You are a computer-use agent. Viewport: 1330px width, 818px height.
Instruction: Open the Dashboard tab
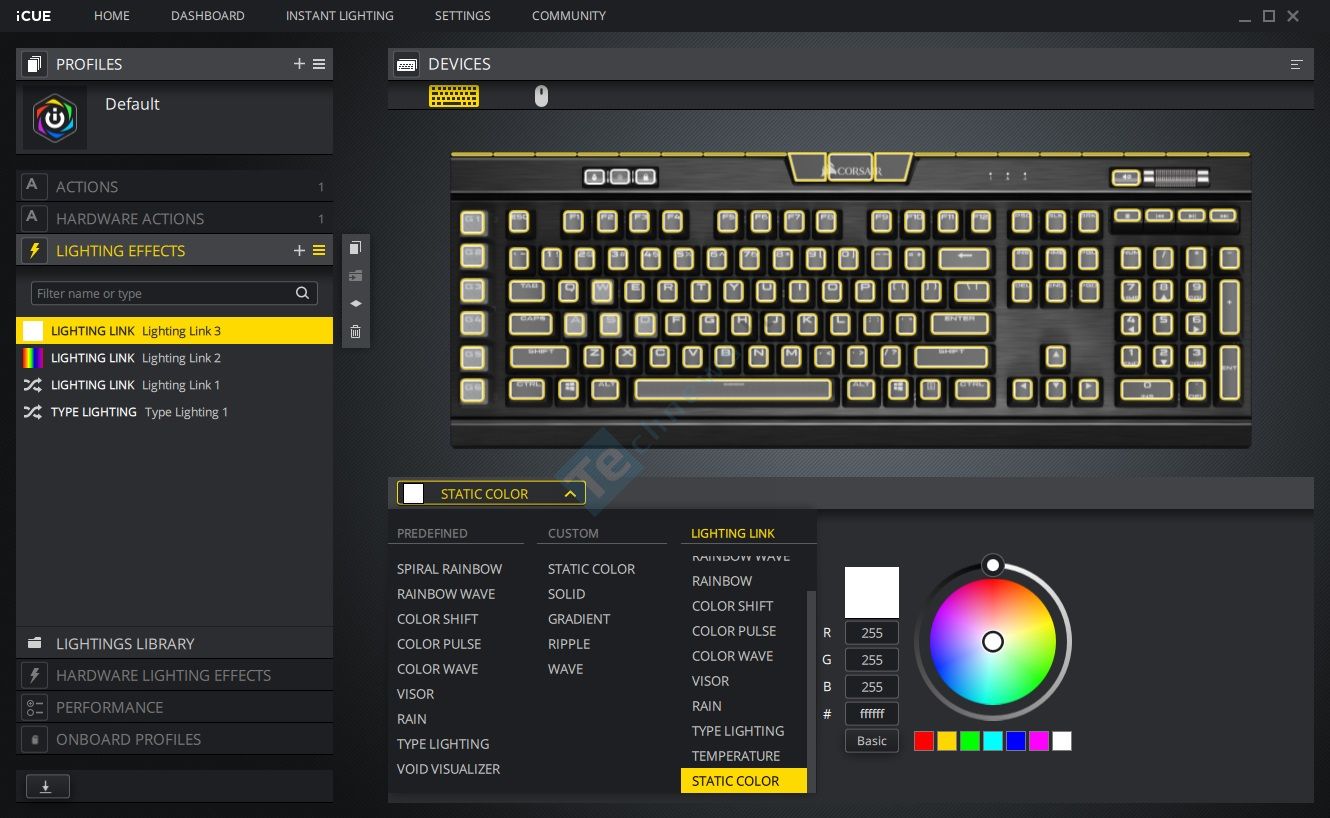(x=208, y=16)
